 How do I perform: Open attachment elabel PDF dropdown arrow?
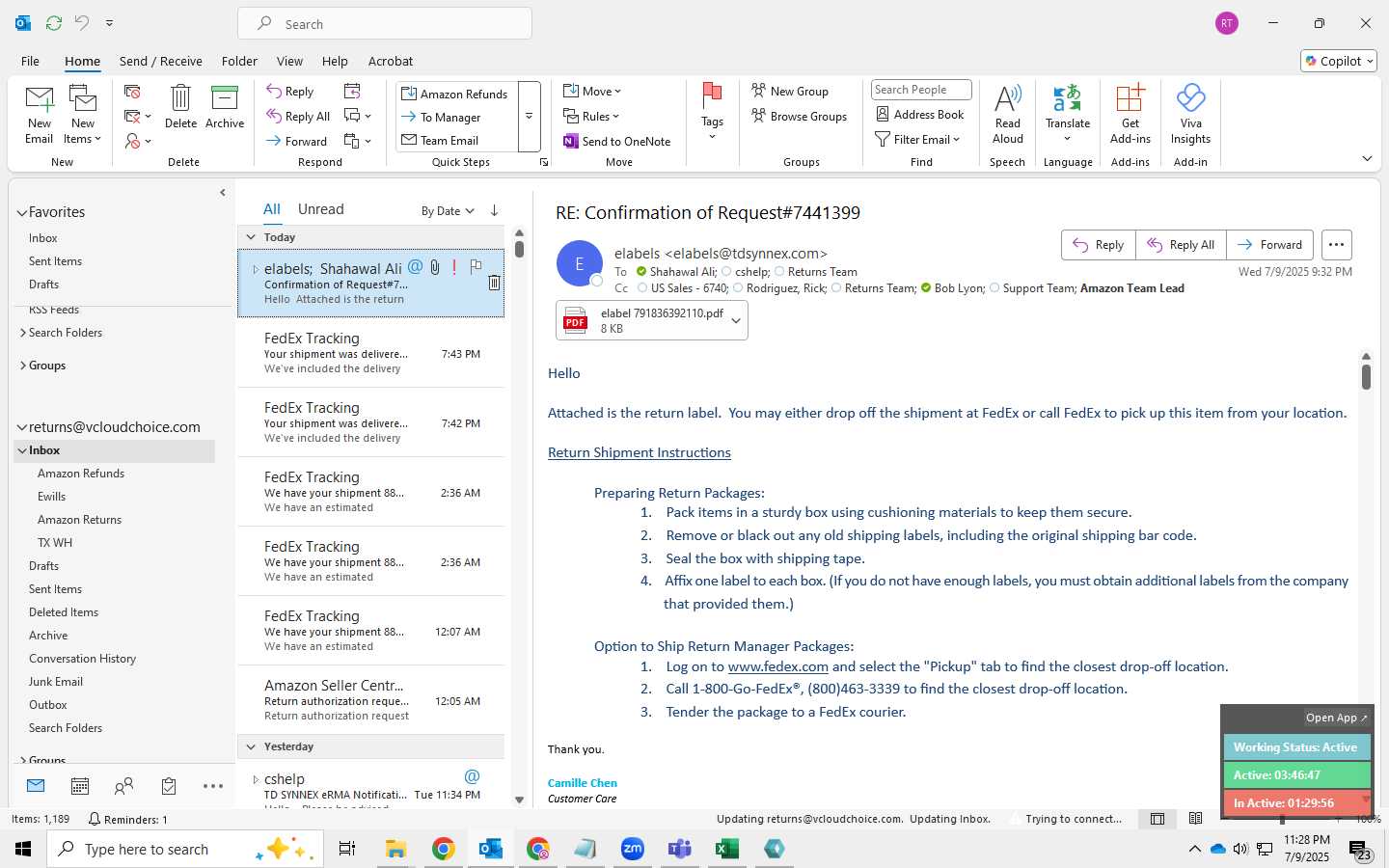[736, 321]
